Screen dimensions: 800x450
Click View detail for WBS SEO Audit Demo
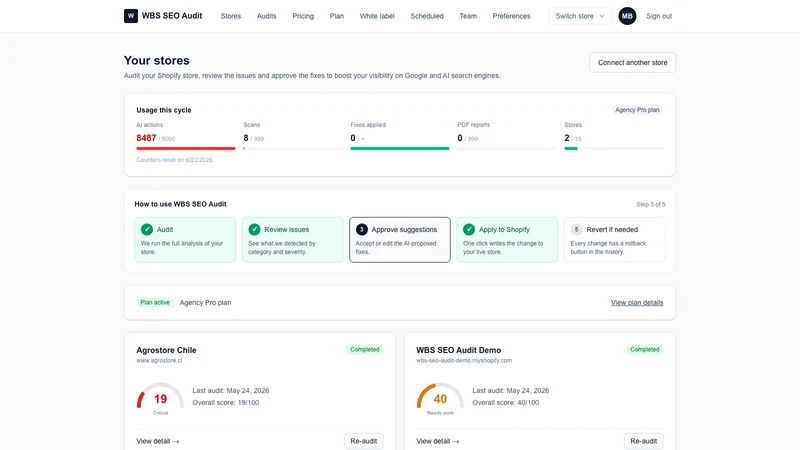[x=438, y=441]
